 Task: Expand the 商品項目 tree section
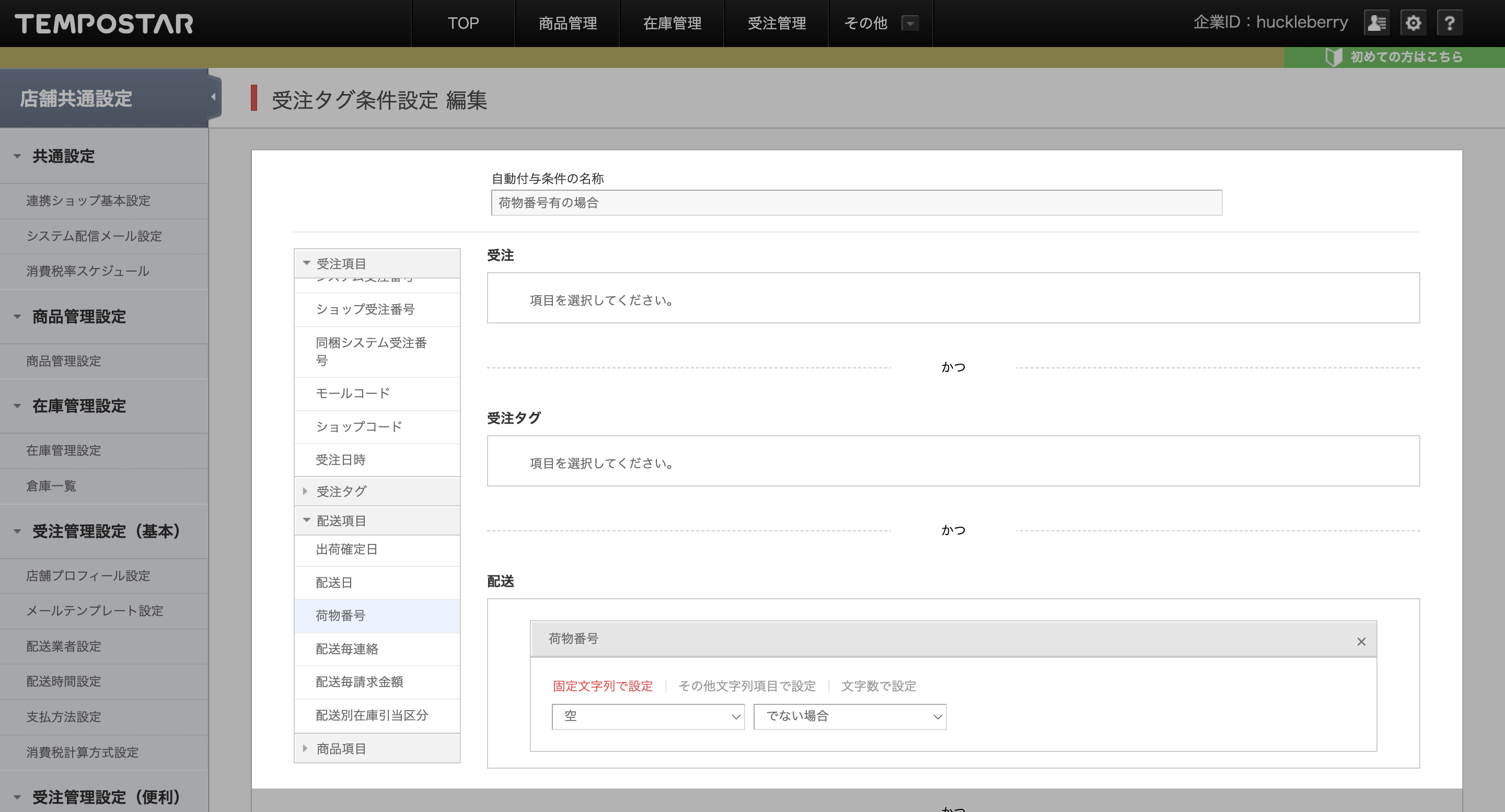(x=341, y=748)
